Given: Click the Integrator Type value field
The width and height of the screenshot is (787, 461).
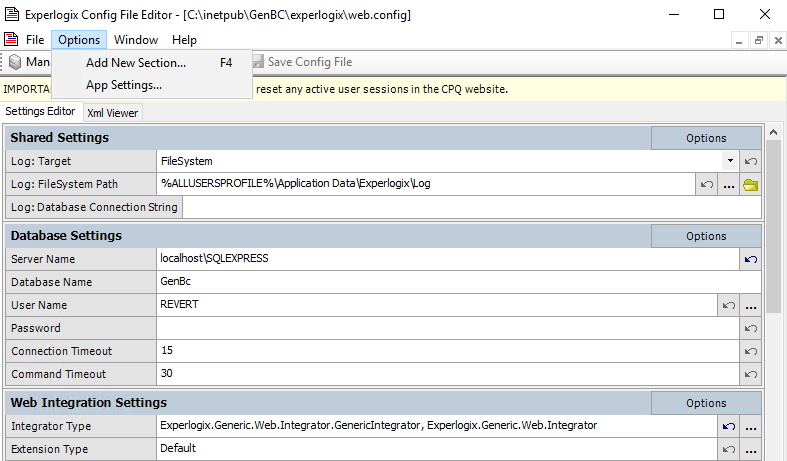Looking at the screenshot, I should [x=437, y=426].
